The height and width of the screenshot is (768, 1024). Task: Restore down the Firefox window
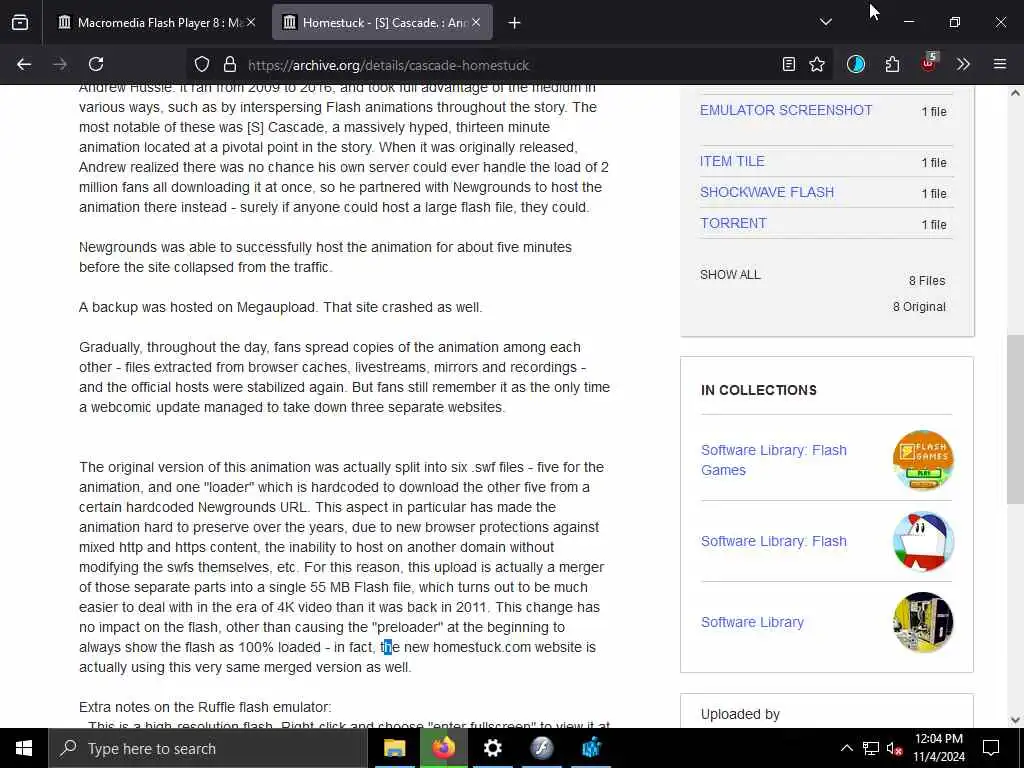coord(955,22)
